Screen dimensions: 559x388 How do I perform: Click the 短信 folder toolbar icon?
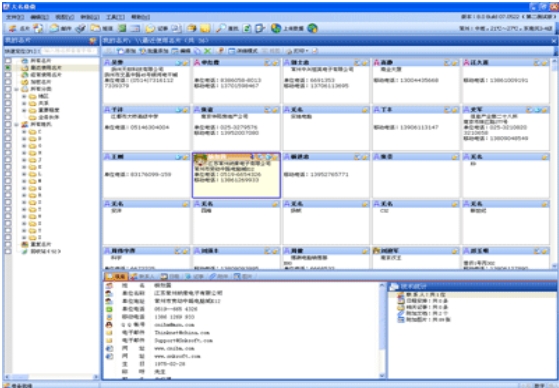[x=95, y=28]
